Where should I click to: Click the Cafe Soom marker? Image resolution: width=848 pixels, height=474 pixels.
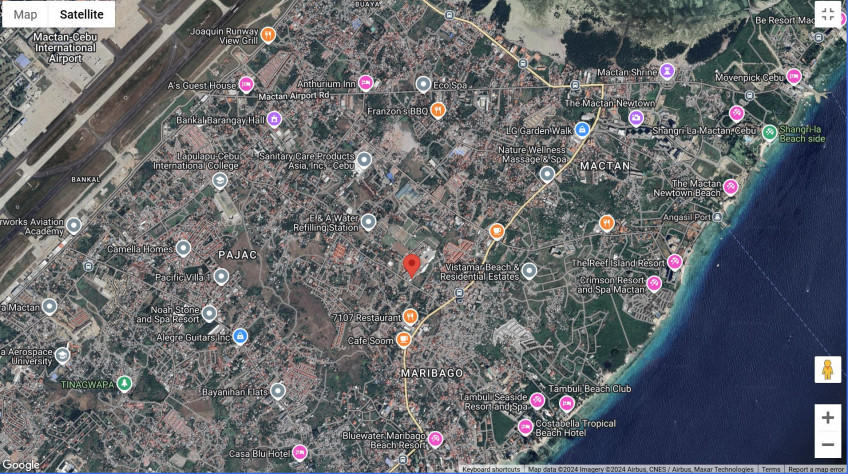(403, 340)
